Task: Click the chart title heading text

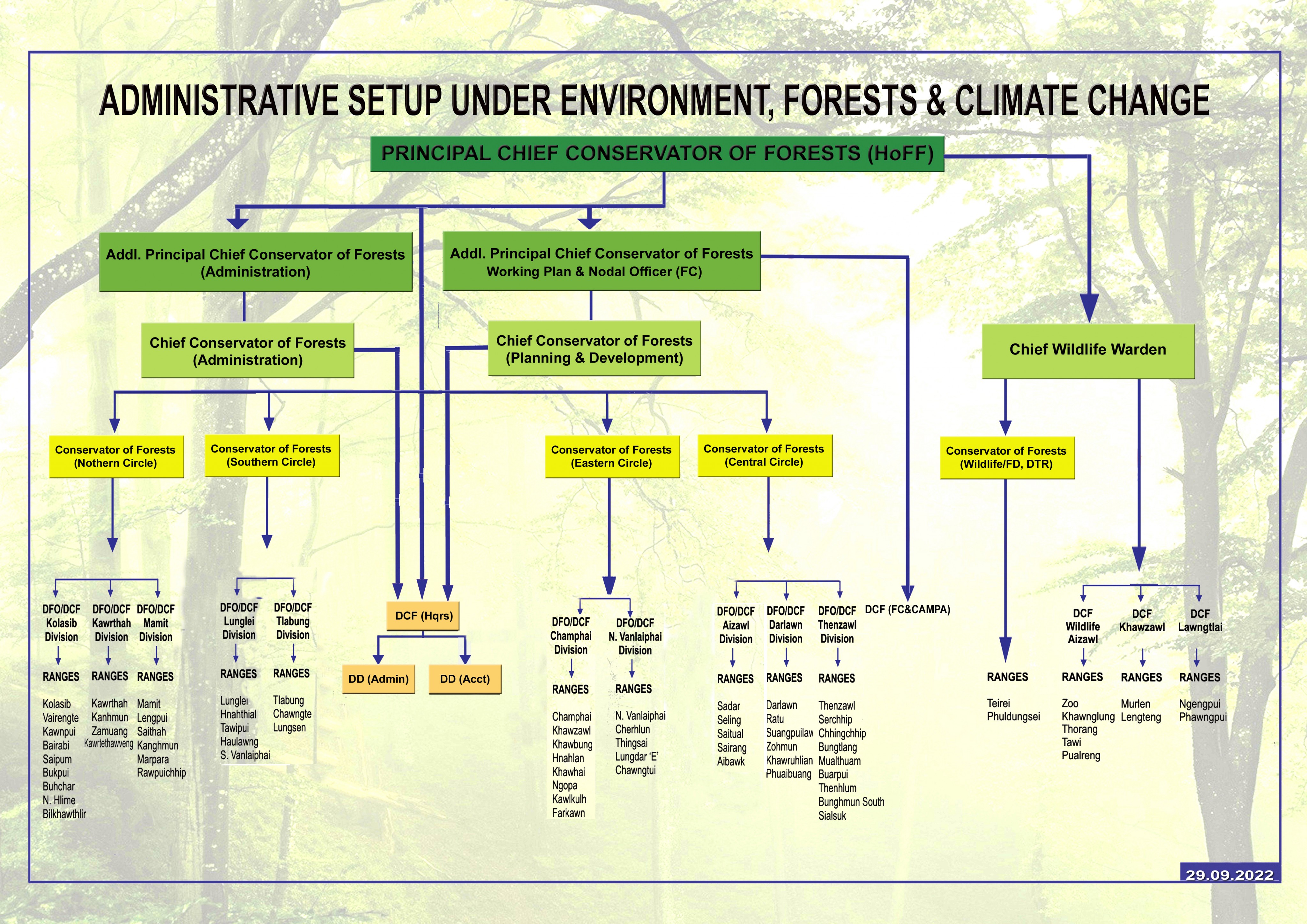Action: tap(654, 101)
